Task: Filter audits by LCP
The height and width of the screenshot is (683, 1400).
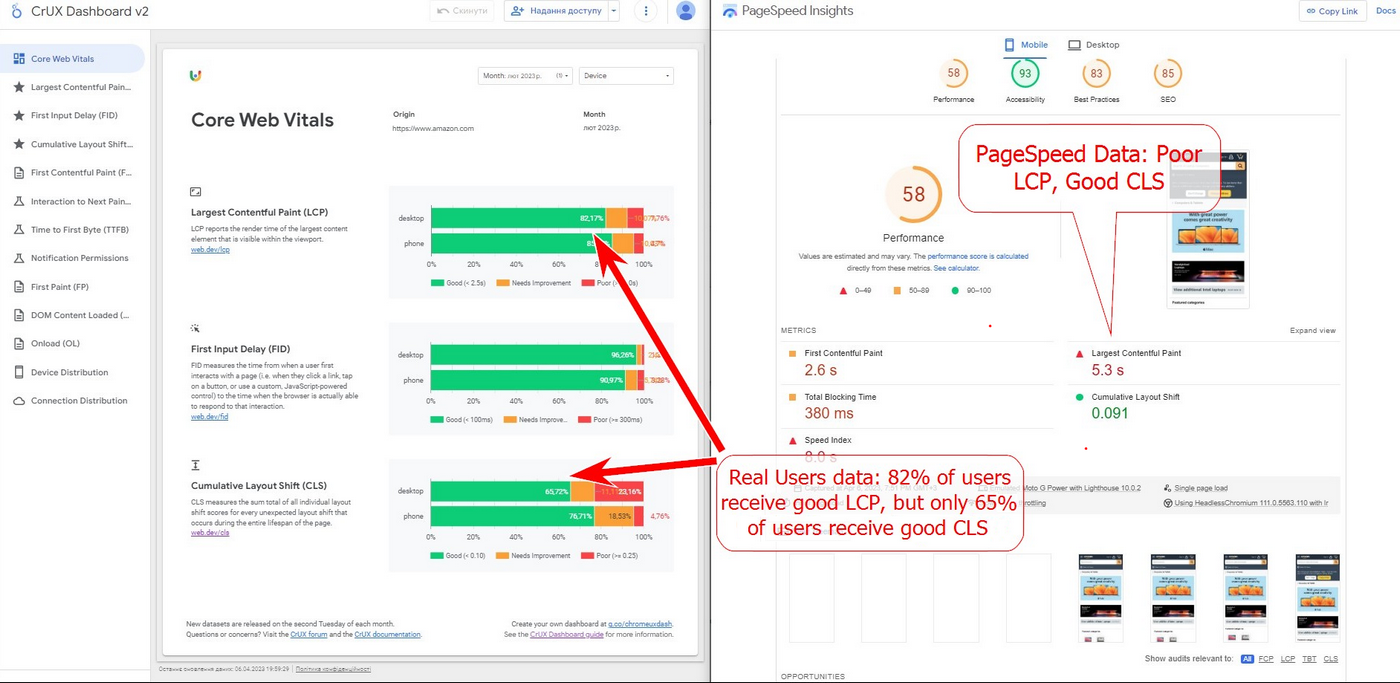Action: pyautogui.click(x=1288, y=659)
